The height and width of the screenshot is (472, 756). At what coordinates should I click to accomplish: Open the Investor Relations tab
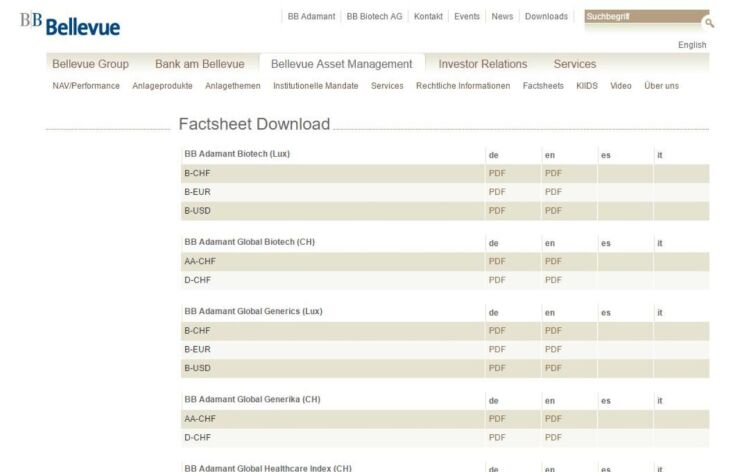[483, 64]
